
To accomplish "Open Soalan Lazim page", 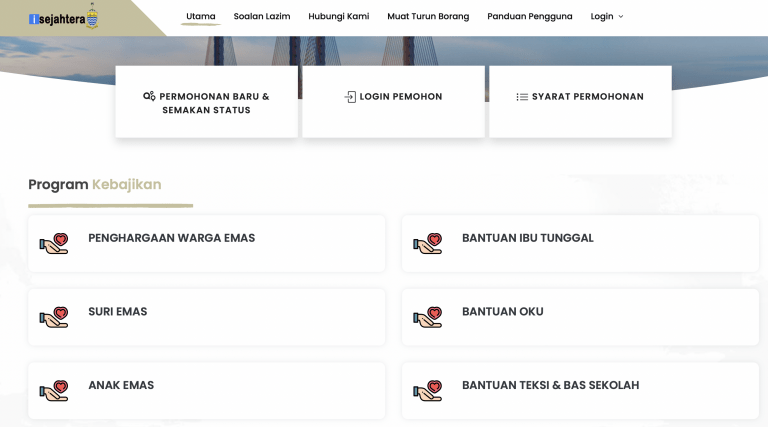I will point(262,16).
